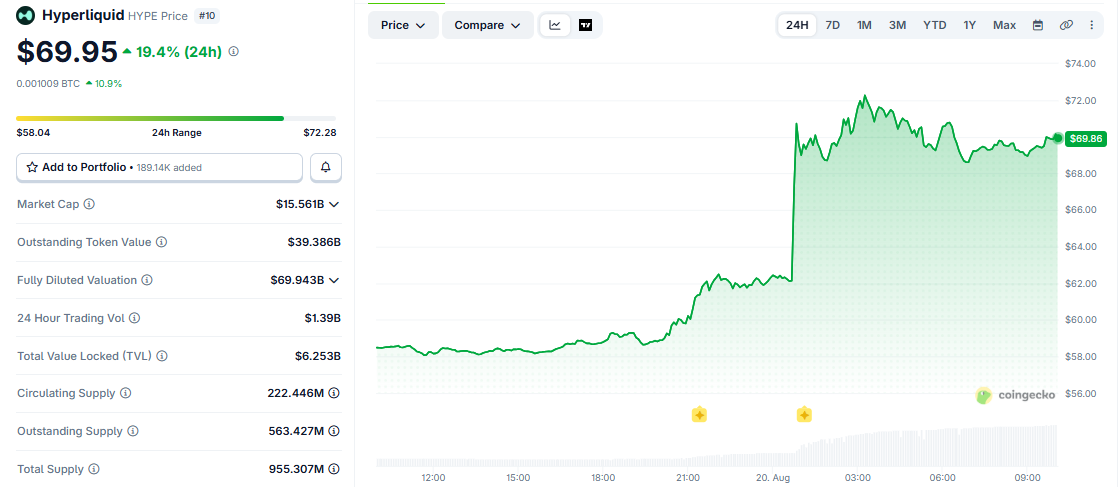Expand Fully Diluted Valuation chevron next to $69.943B

[x=334, y=280]
